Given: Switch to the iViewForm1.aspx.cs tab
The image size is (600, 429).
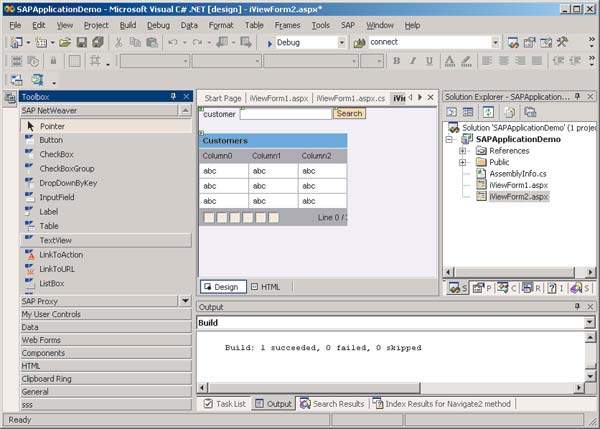Looking at the screenshot, I should (x=350, y=98).
